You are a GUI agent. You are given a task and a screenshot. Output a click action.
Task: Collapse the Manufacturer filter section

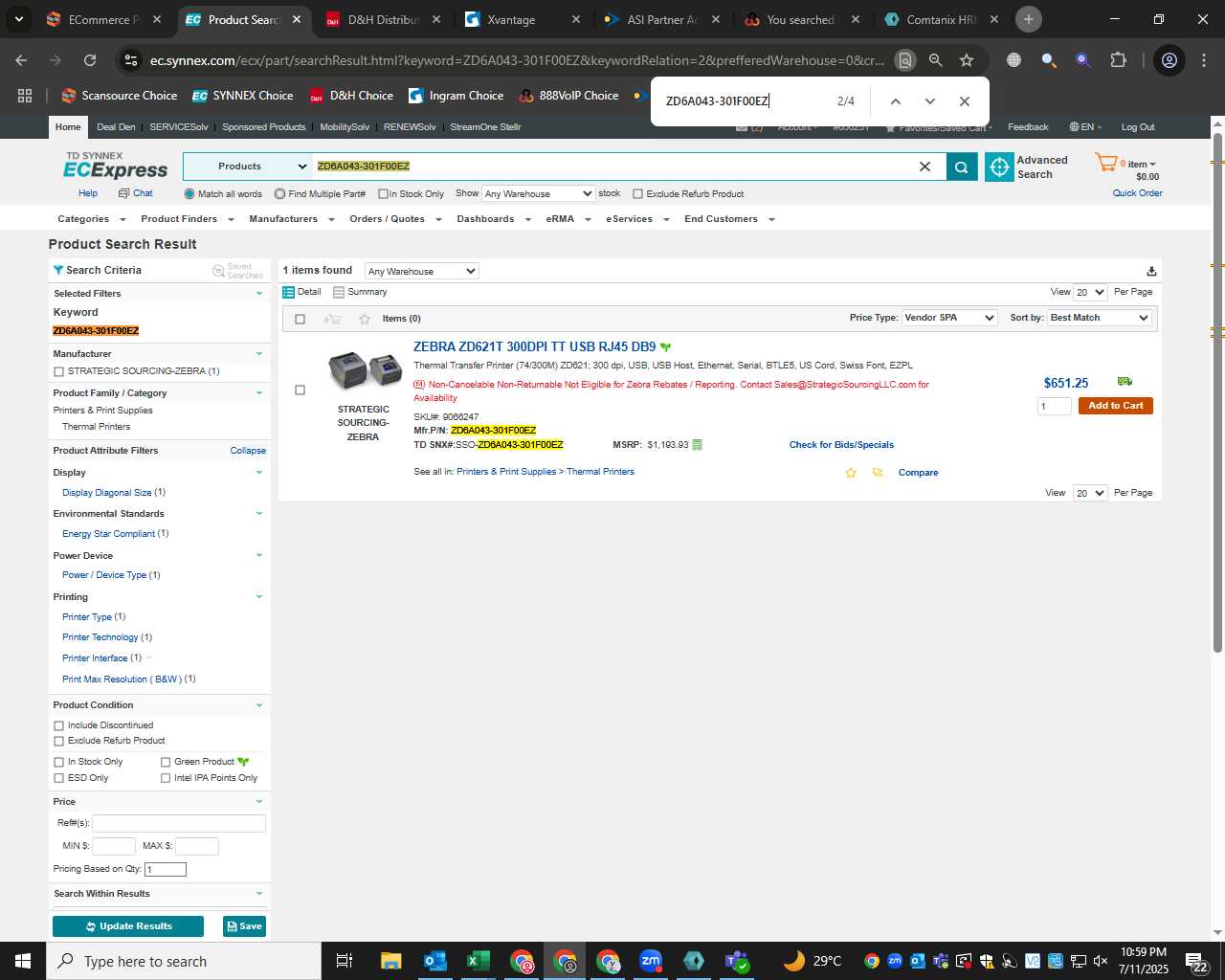coord(258,354)
